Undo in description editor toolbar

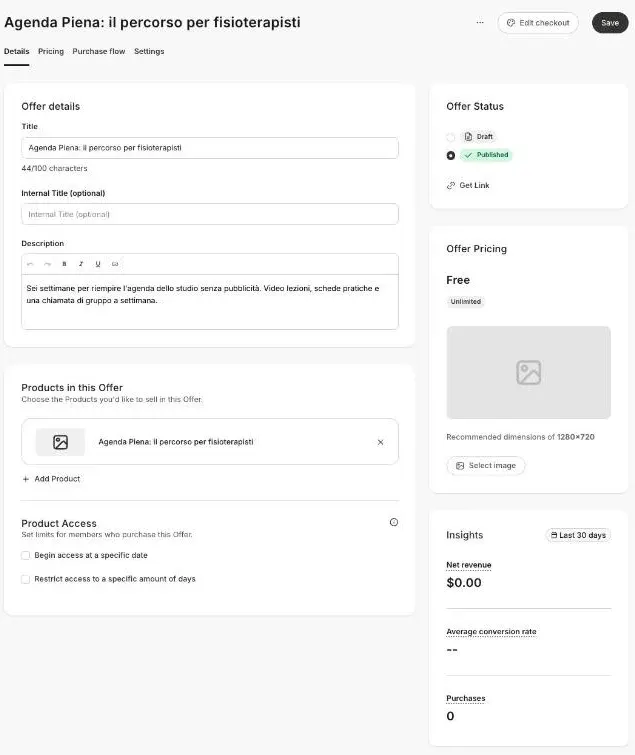pos(30,264)
